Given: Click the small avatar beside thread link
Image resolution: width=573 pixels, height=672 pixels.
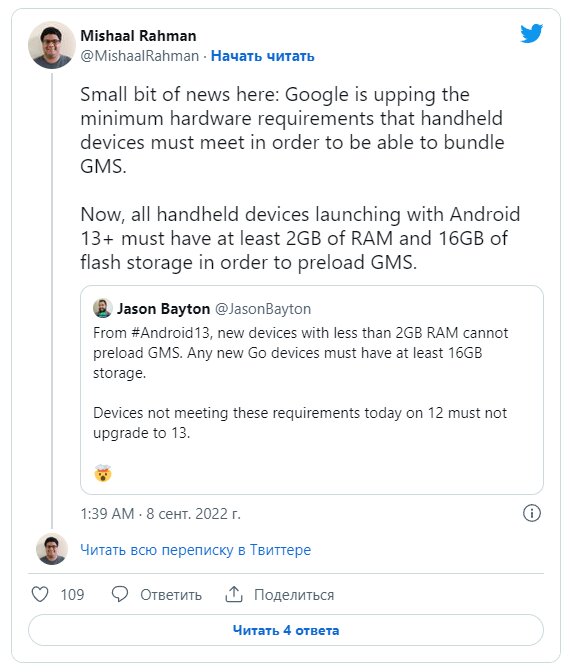Looking at the screenshot, I should point(52,549).
